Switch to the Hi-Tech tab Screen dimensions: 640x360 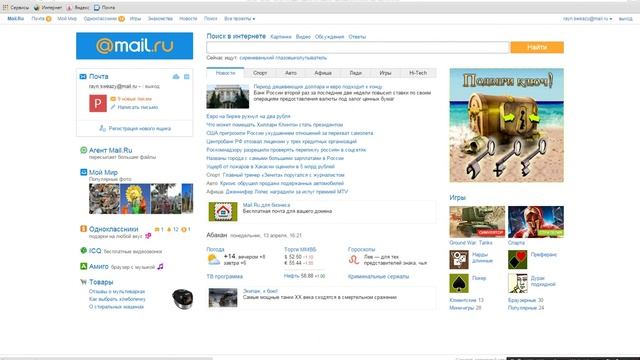pos(418,73)
